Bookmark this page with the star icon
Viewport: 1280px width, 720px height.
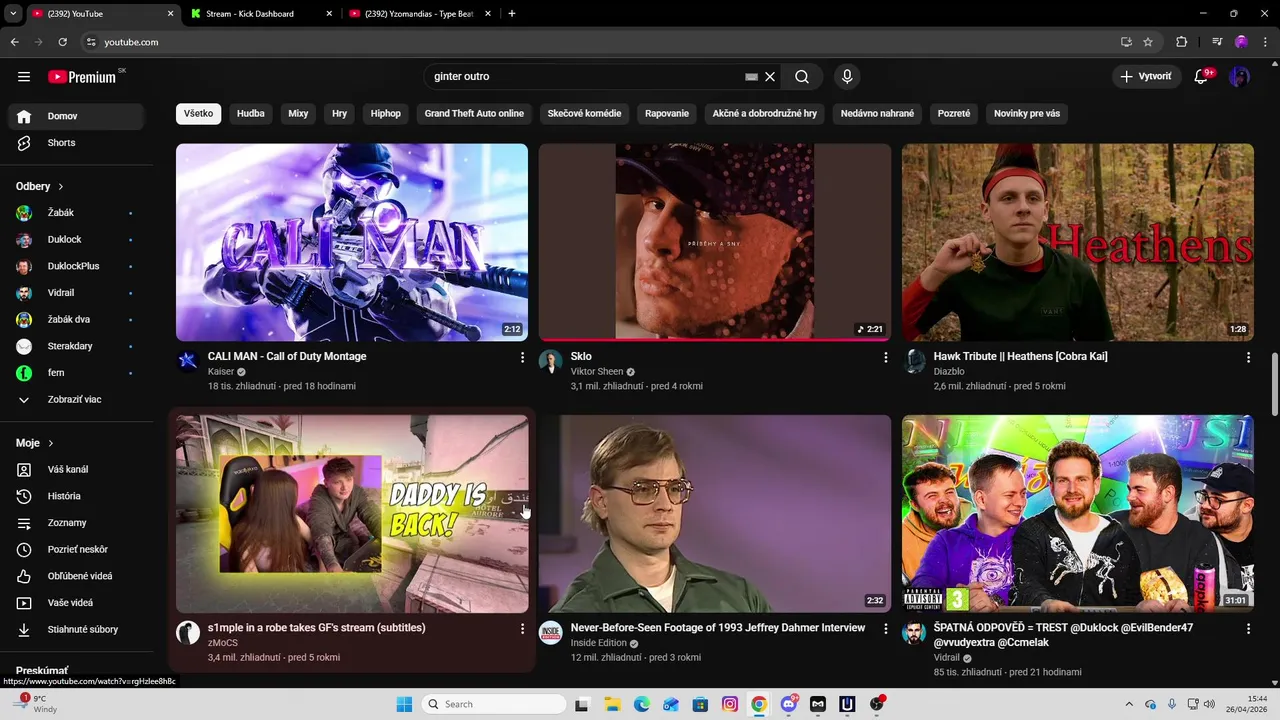tap(1148, 42)
